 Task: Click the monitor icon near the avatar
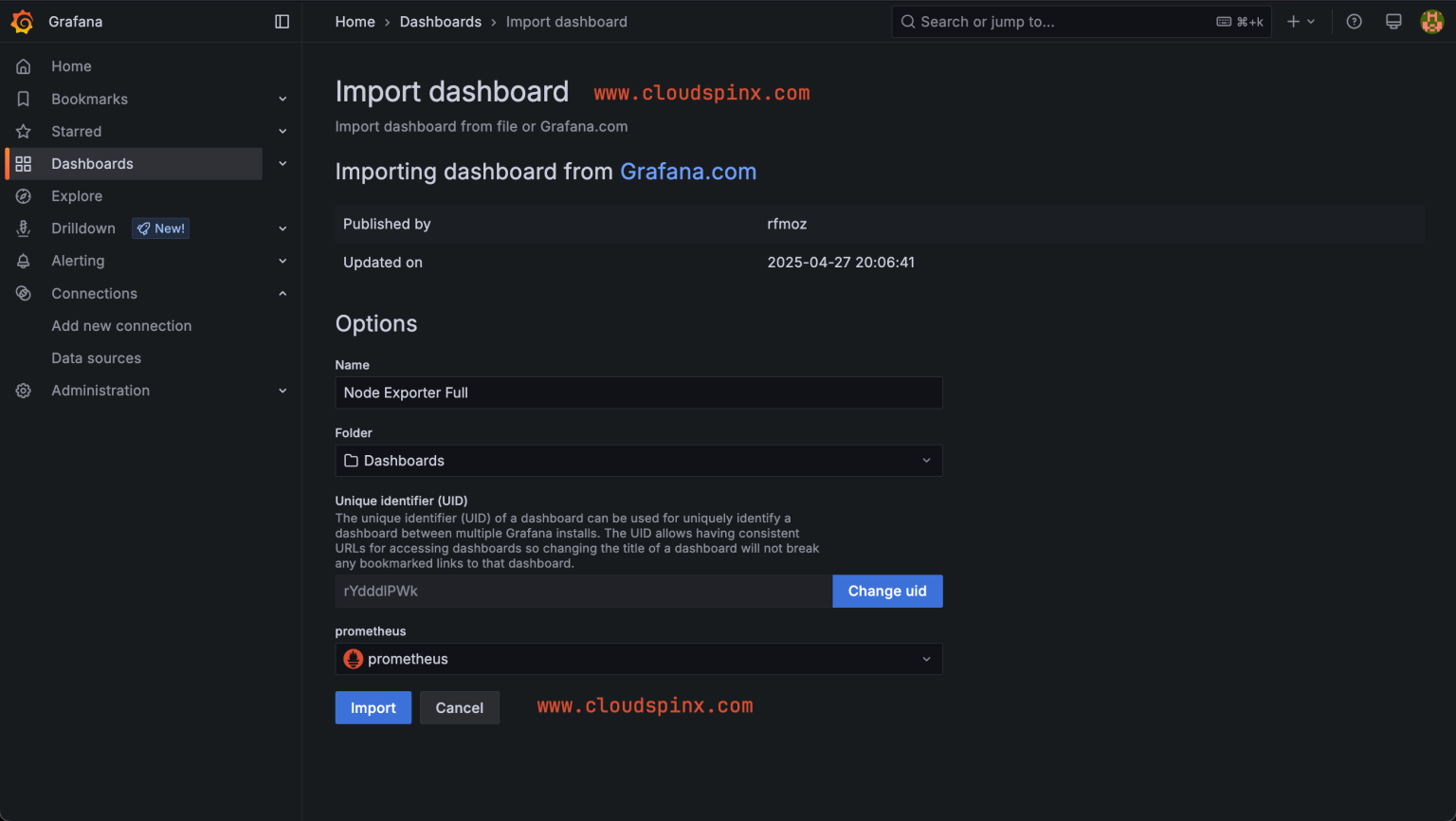(x=1393, y=21)
